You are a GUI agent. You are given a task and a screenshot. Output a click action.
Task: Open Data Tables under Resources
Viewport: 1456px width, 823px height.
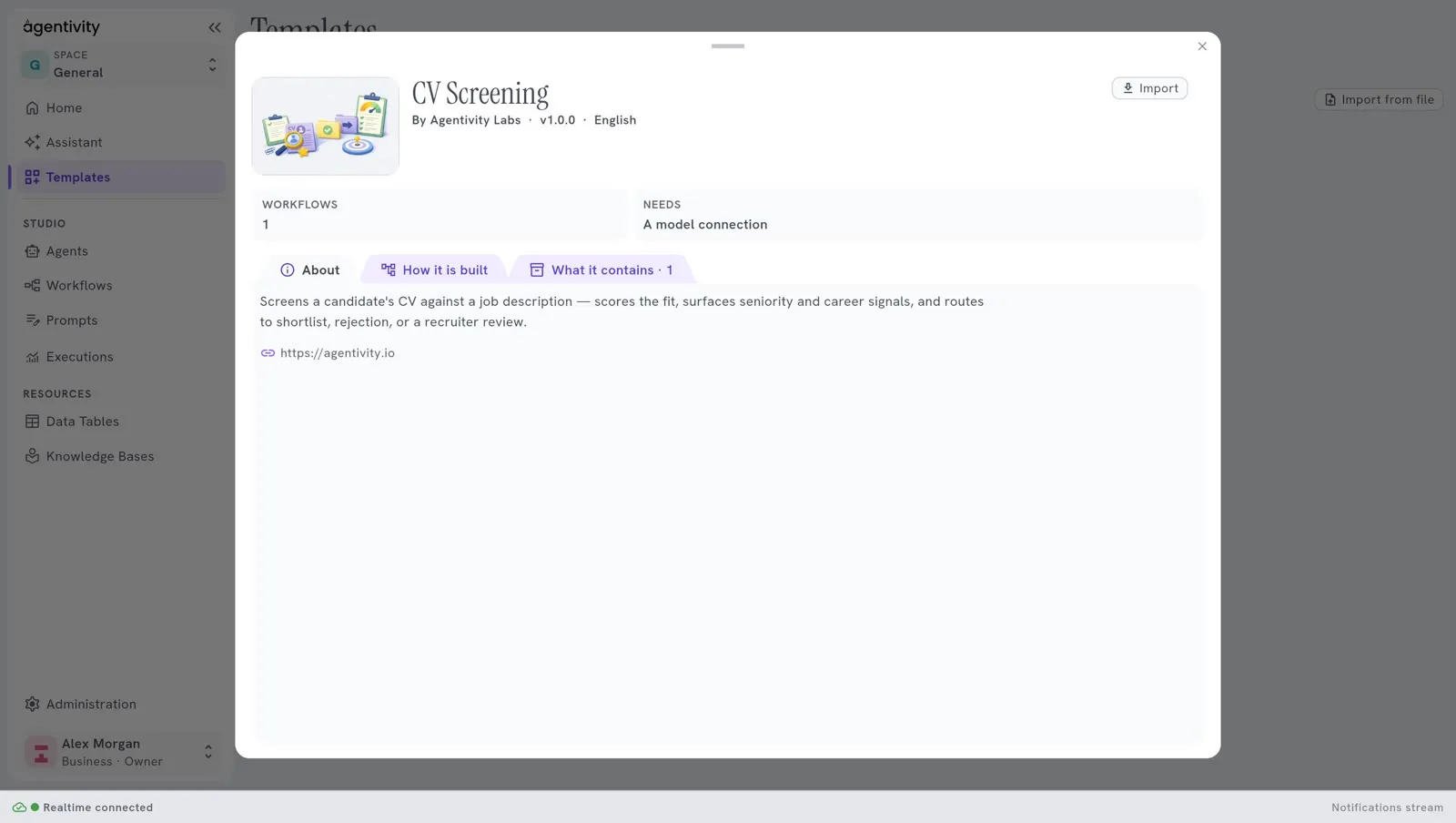(x=122, y=422)
